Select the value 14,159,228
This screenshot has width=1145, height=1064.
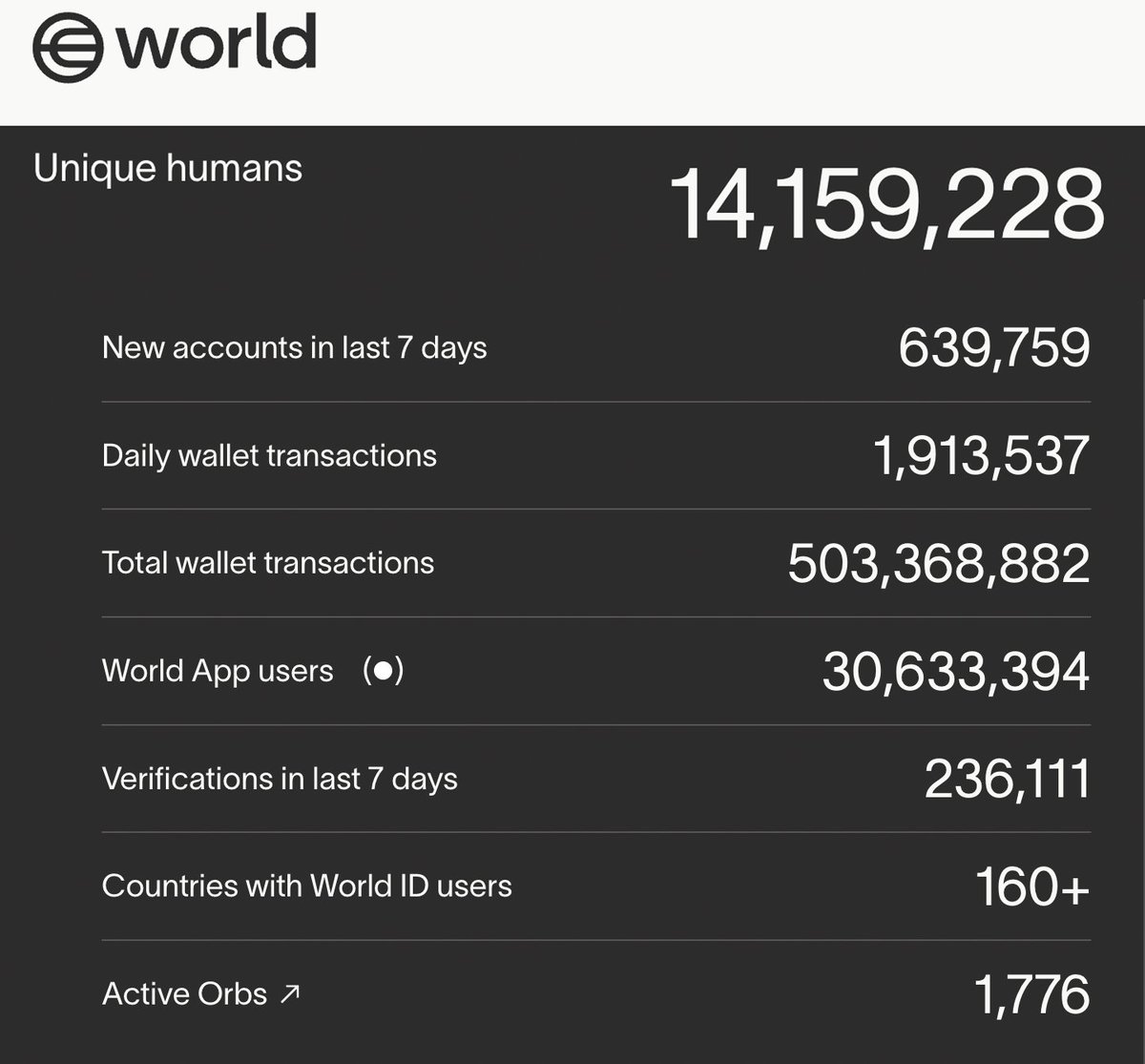point(887,206)
